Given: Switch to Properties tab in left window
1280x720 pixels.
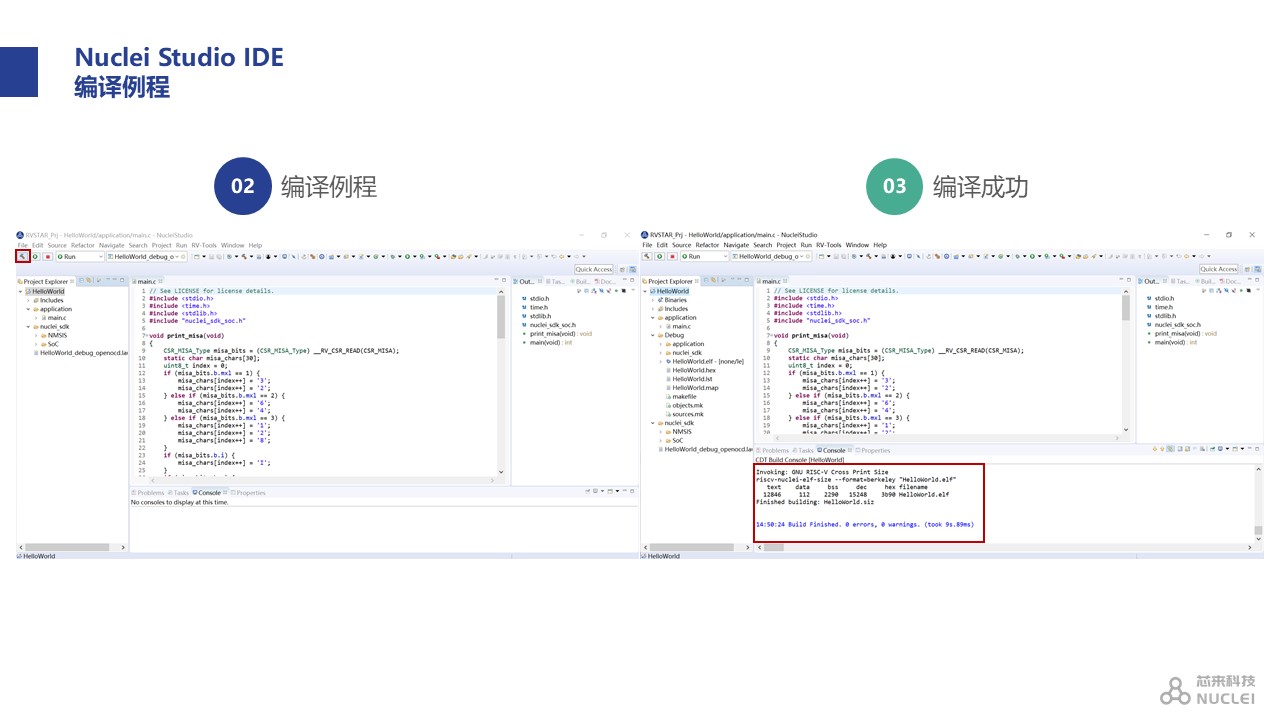Looking at the screenshot, I should pos(248,493).
